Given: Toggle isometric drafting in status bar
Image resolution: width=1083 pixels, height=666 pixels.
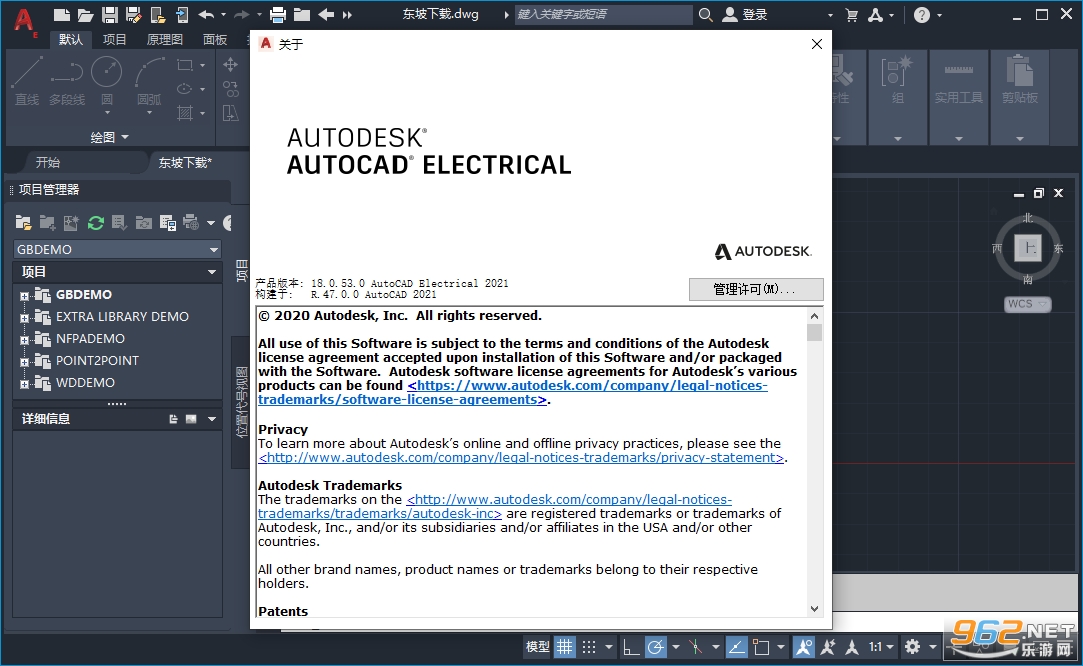Looking at the screenshot, I should [x=696, y=647].
